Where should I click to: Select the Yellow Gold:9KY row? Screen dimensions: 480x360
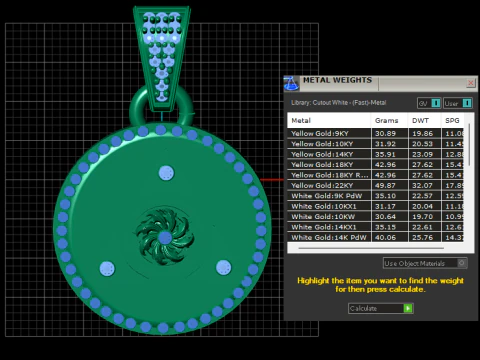(x=375, y=133)
